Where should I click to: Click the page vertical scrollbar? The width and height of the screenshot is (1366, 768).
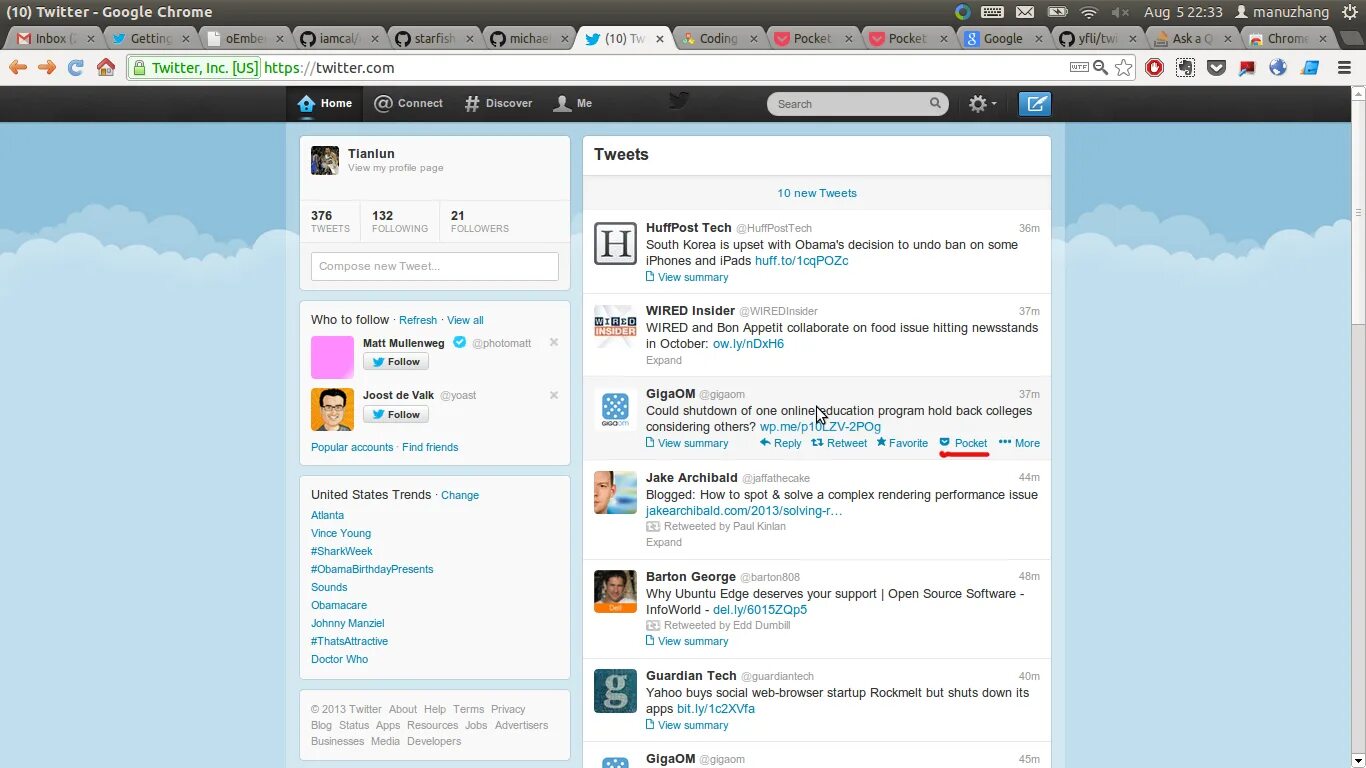pos(1358,210)
